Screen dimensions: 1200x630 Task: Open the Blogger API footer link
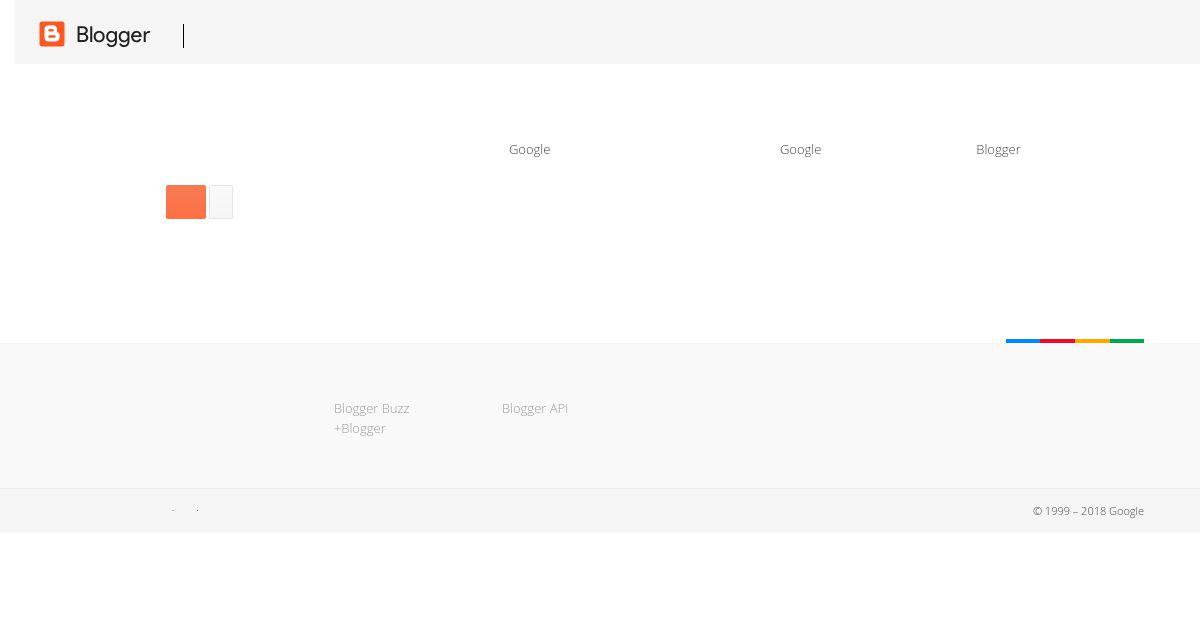pyautogui.click(x=534, y=408)
